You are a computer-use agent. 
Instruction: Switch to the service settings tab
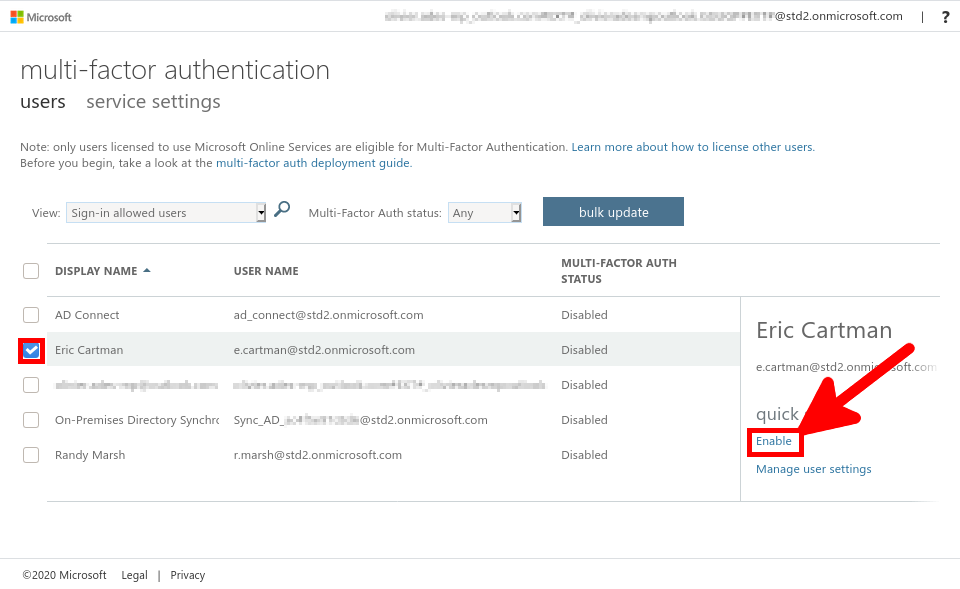point(153,101)
